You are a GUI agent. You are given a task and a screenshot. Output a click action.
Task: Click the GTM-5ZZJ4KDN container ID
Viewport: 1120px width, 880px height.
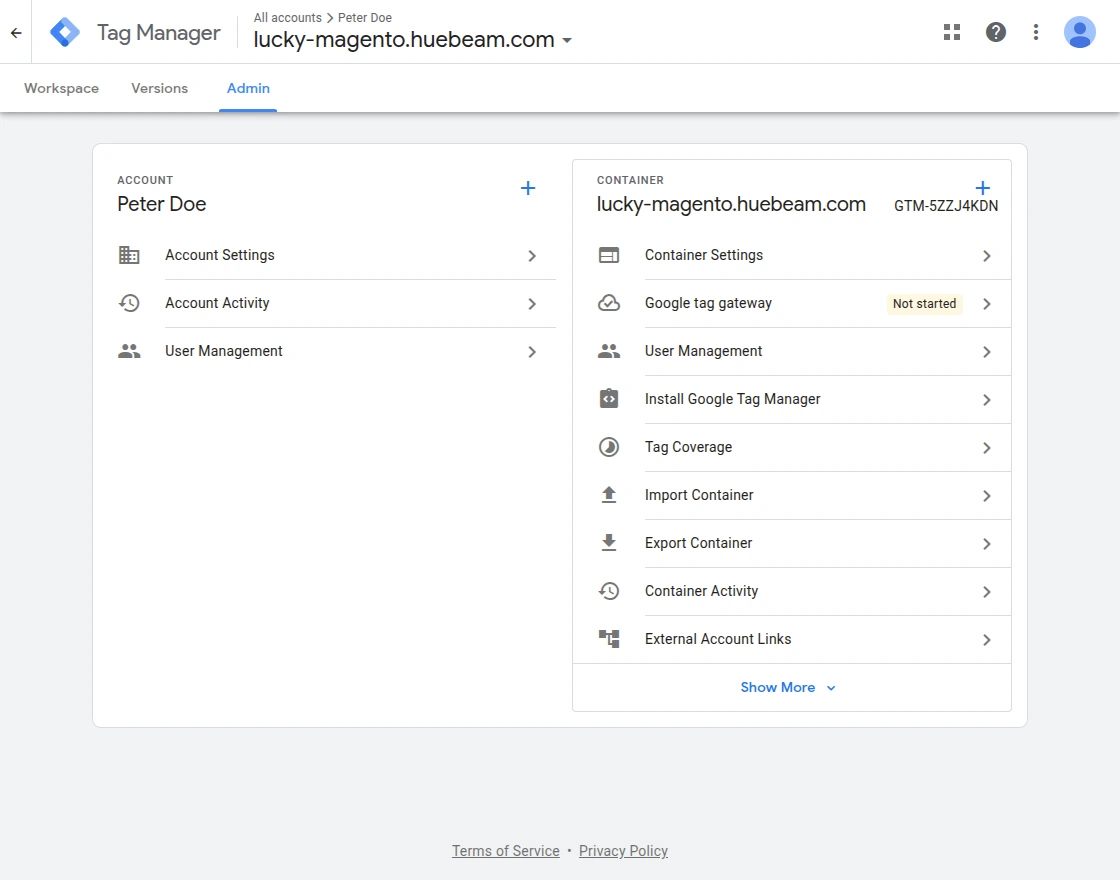946,206
